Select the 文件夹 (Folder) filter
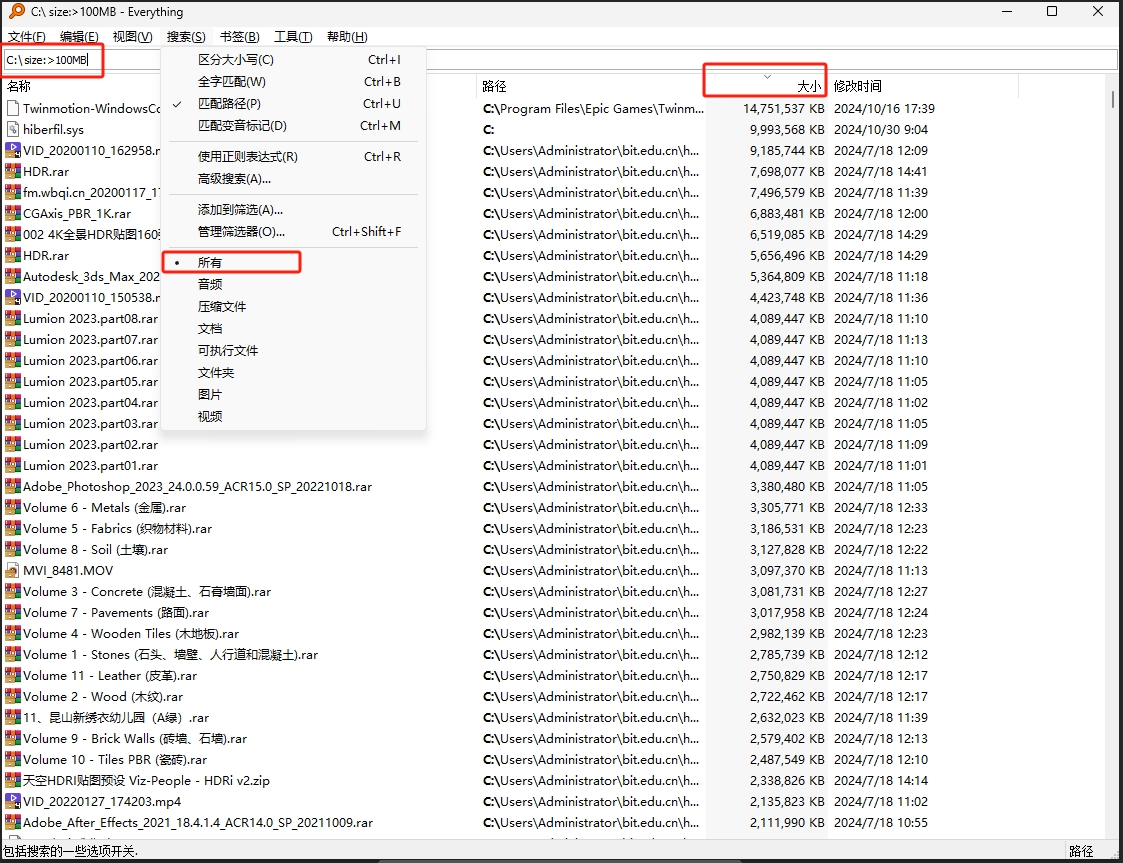This screenshot has width=1123, height=863. (x=294, y=372)
